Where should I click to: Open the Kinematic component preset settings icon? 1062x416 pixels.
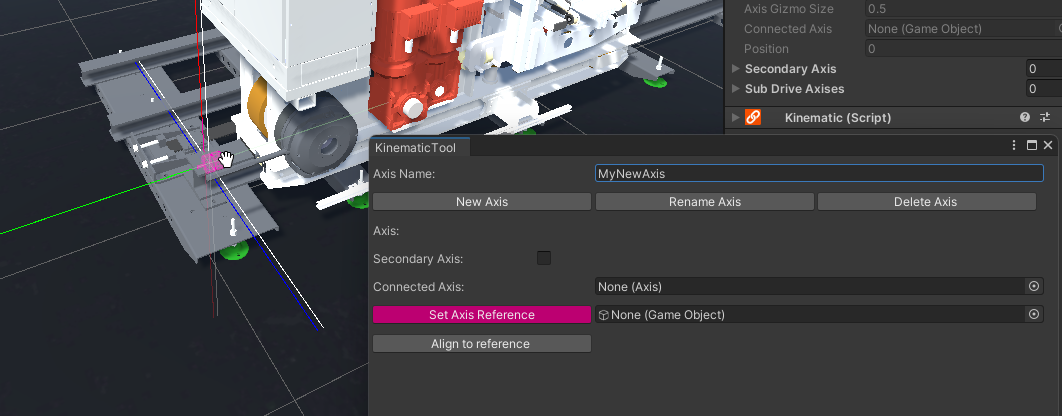pyautogui.click(x=1045, y=118)
